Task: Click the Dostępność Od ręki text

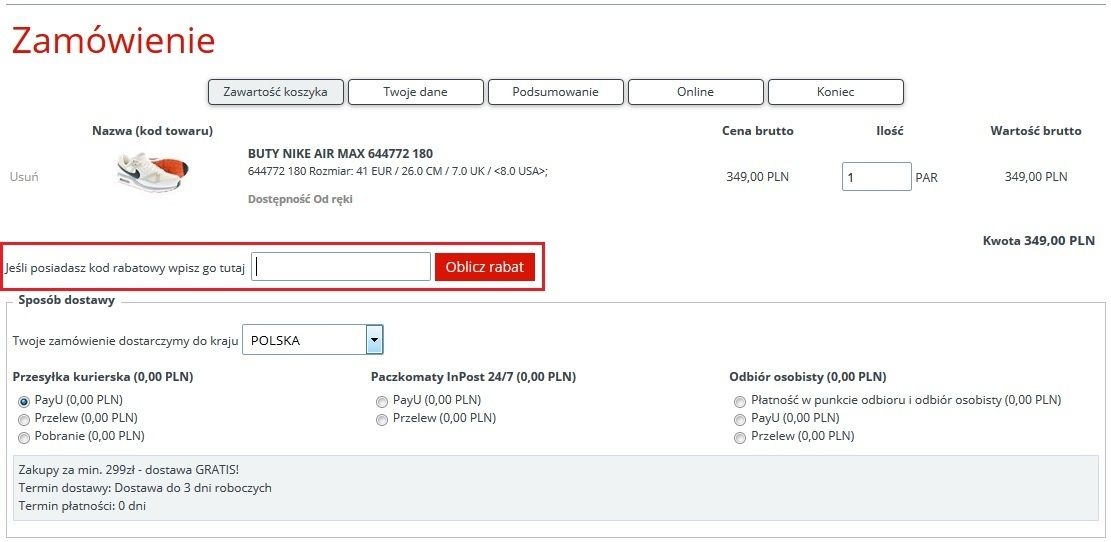Action: (300, 199)
